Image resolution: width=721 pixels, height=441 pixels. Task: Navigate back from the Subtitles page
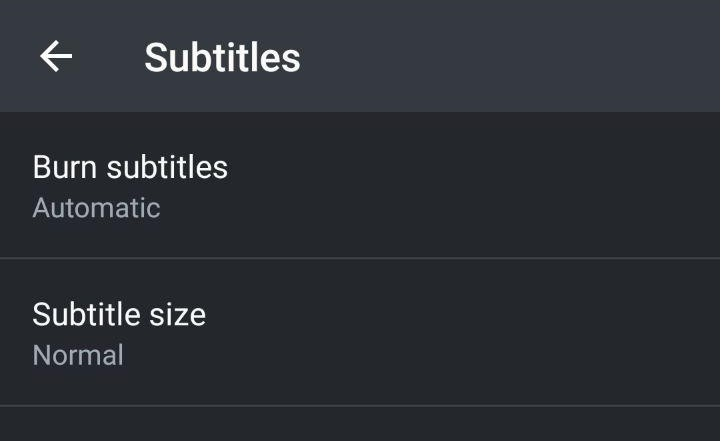click(x=56, y=57)
